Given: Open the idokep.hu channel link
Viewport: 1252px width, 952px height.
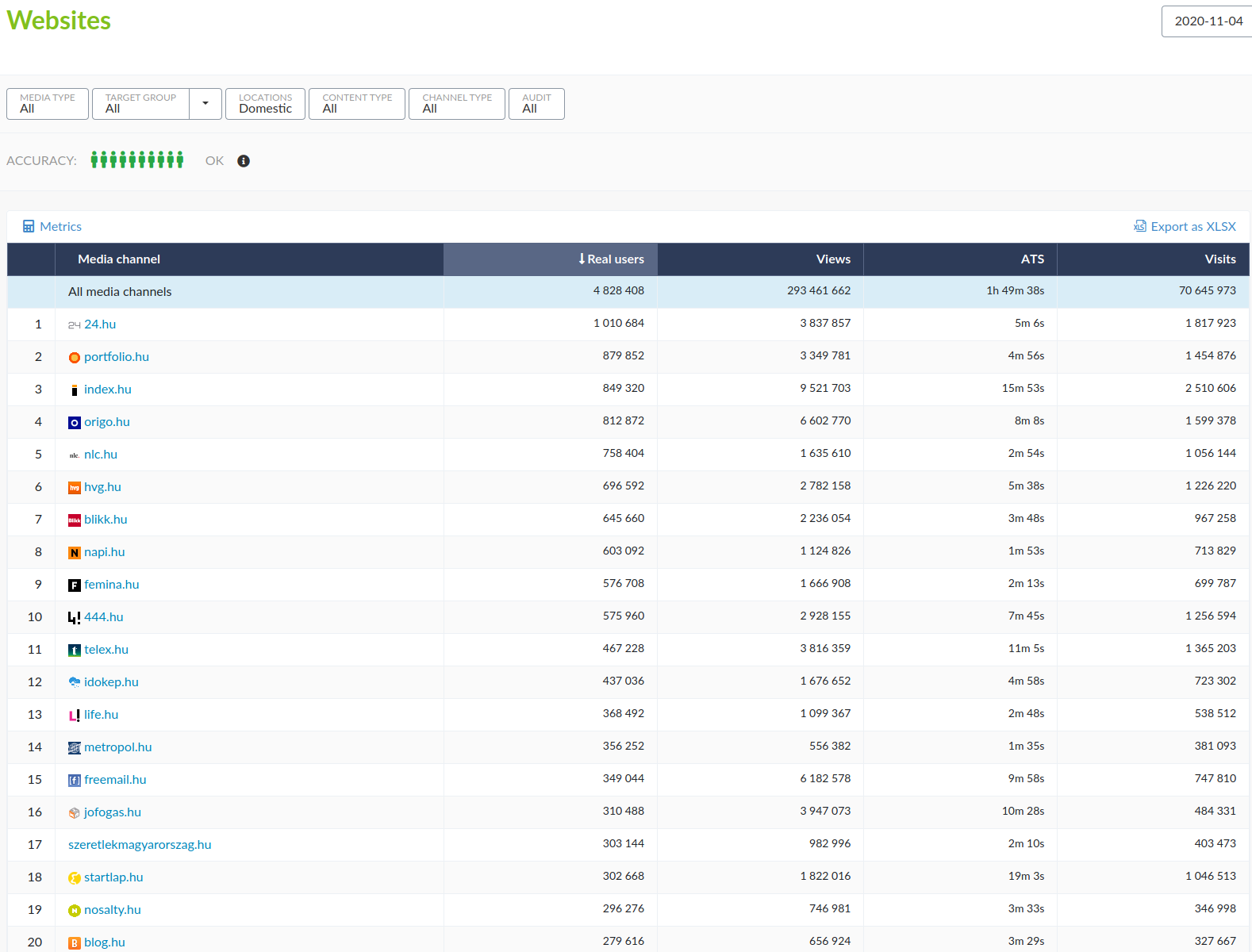Looking at the screenshot, I should pyautogui.click(x=111, y=682).
